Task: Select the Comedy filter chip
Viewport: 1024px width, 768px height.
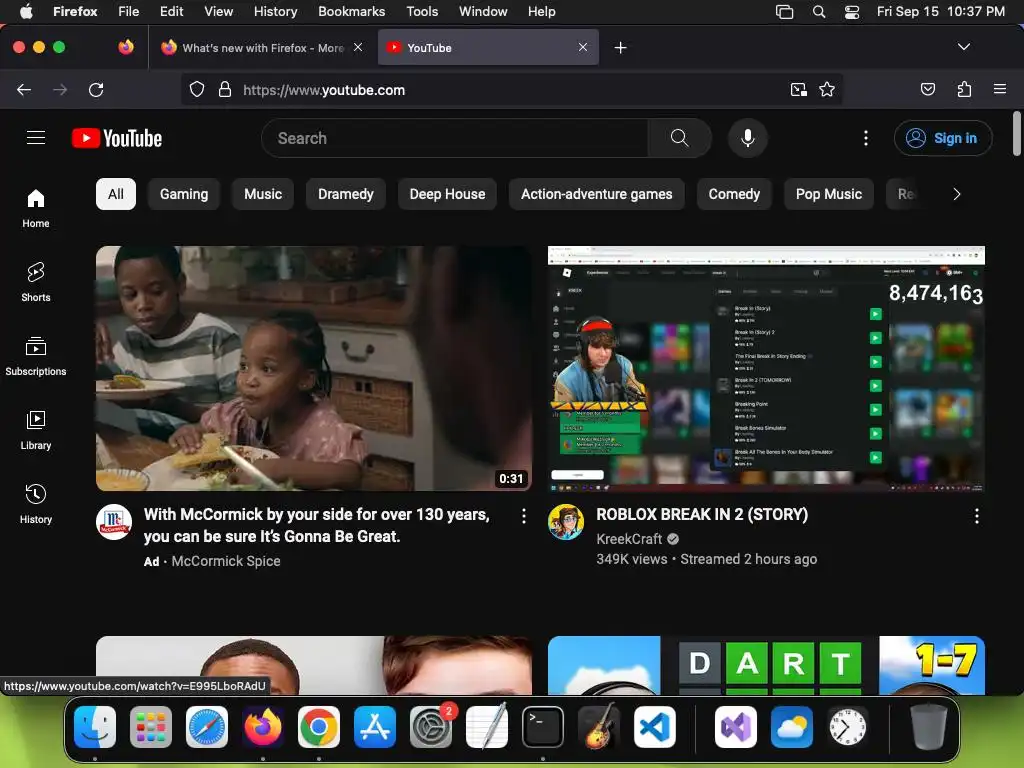Action: pyautogui.click(x=734, y=194)
